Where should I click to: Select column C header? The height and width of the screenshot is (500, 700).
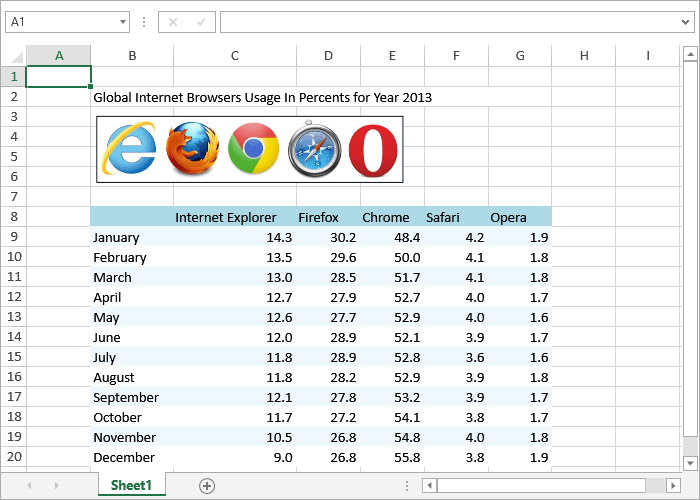[x=235, y=55]
